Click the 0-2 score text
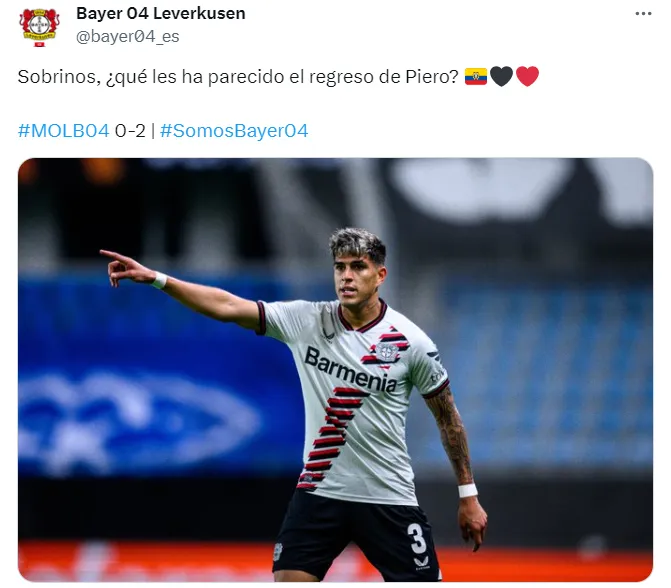This screenshot has height=588, width=671. point(130,131)
